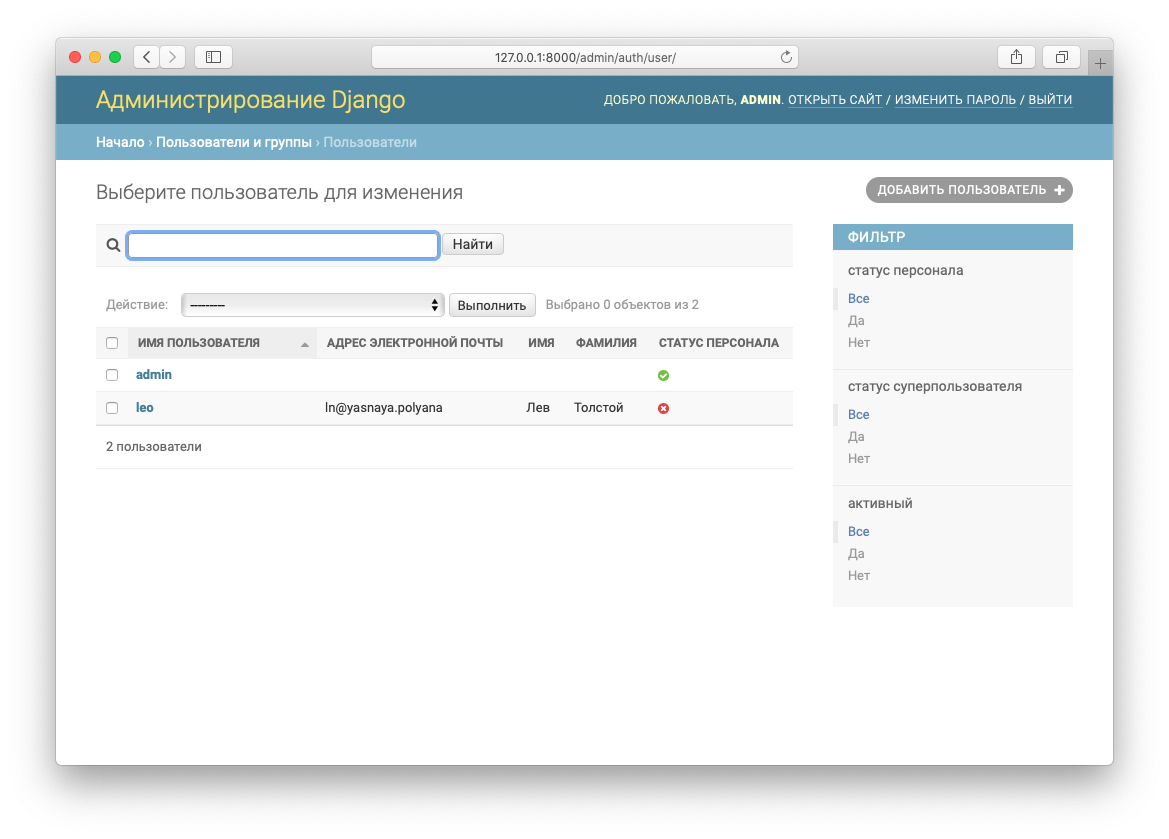
Task: Select Нет under активный filter
Action: tap(859, 576)
